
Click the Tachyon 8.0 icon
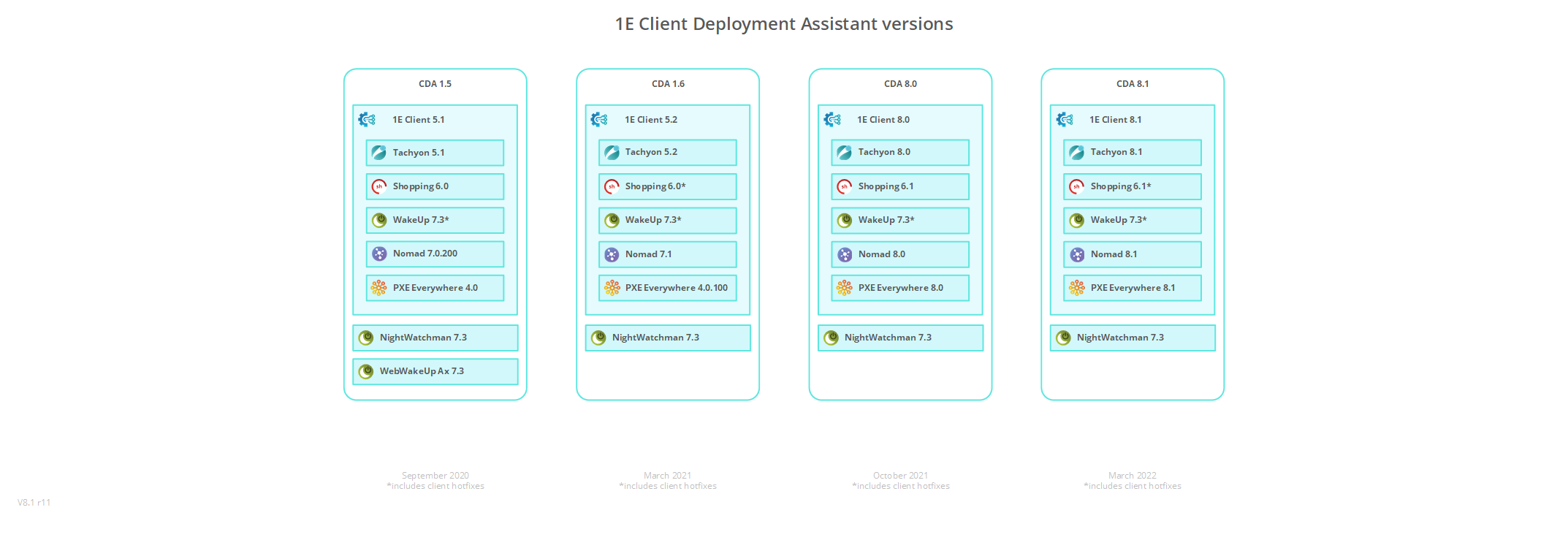click(x=845, y=152)
